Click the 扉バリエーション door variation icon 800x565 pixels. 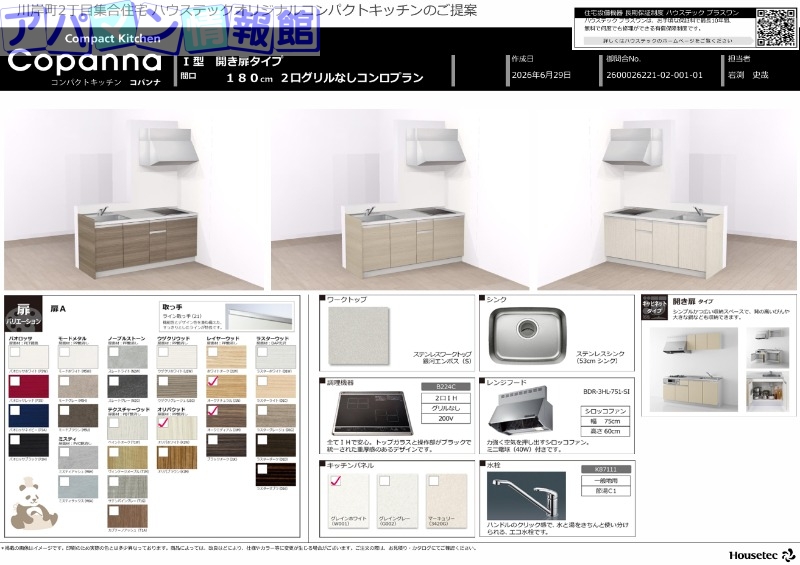click(23, 314)
